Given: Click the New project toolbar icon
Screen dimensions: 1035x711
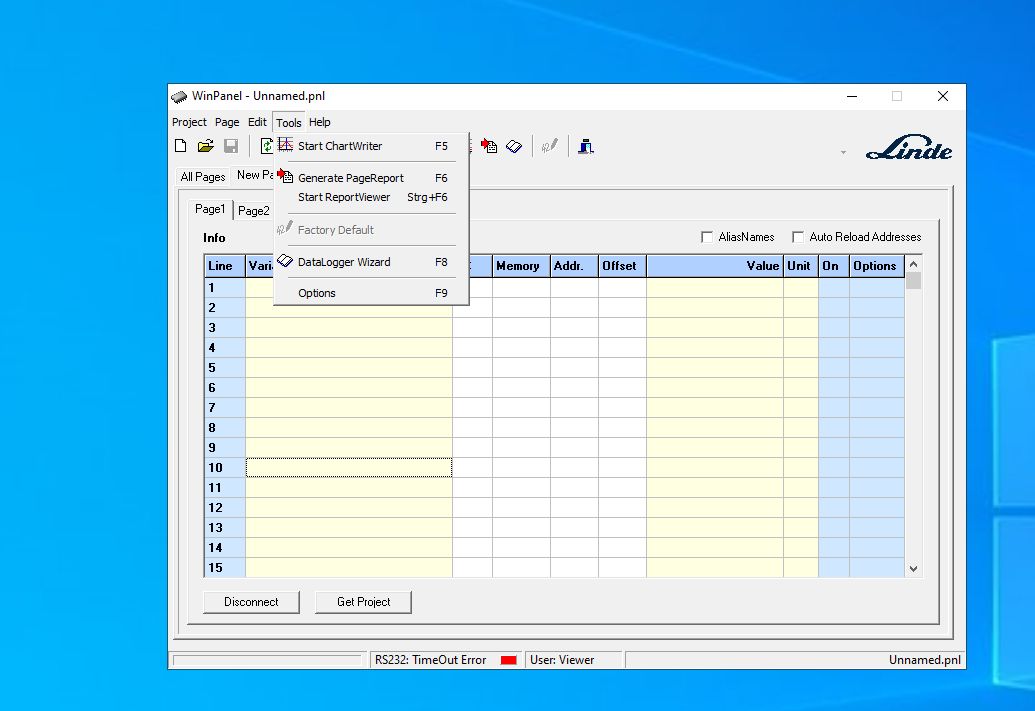Looking at the screenshot, I should point(180,146).
